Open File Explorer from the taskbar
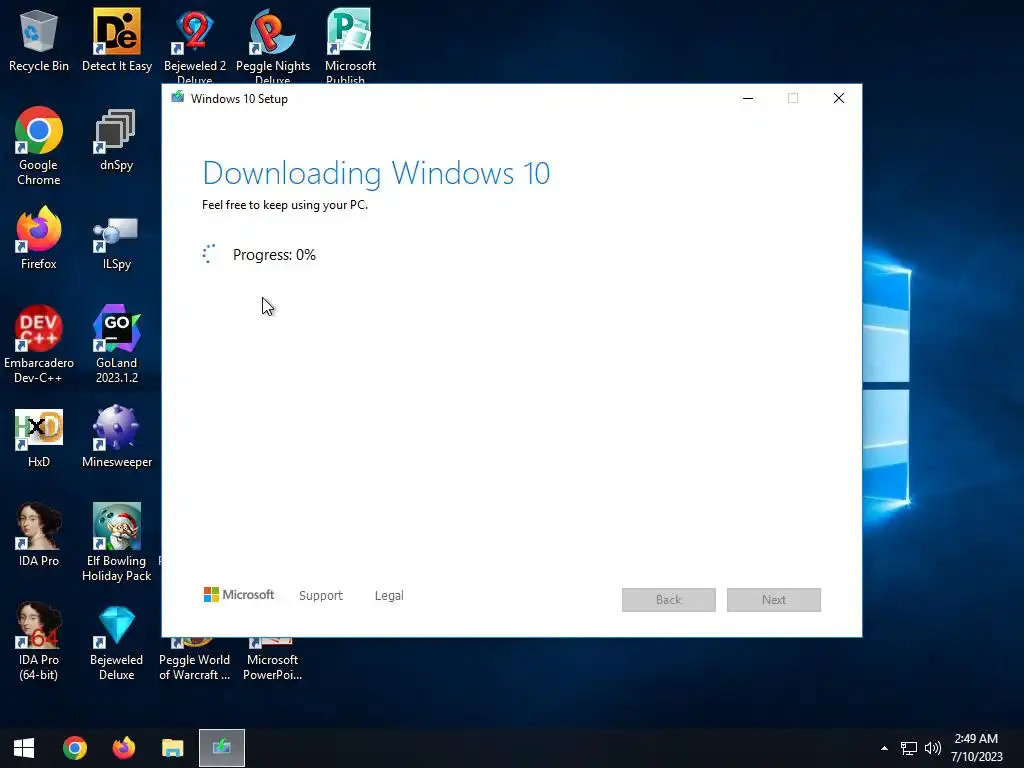Screen dimensions: 1024x768 pos(172,748)
